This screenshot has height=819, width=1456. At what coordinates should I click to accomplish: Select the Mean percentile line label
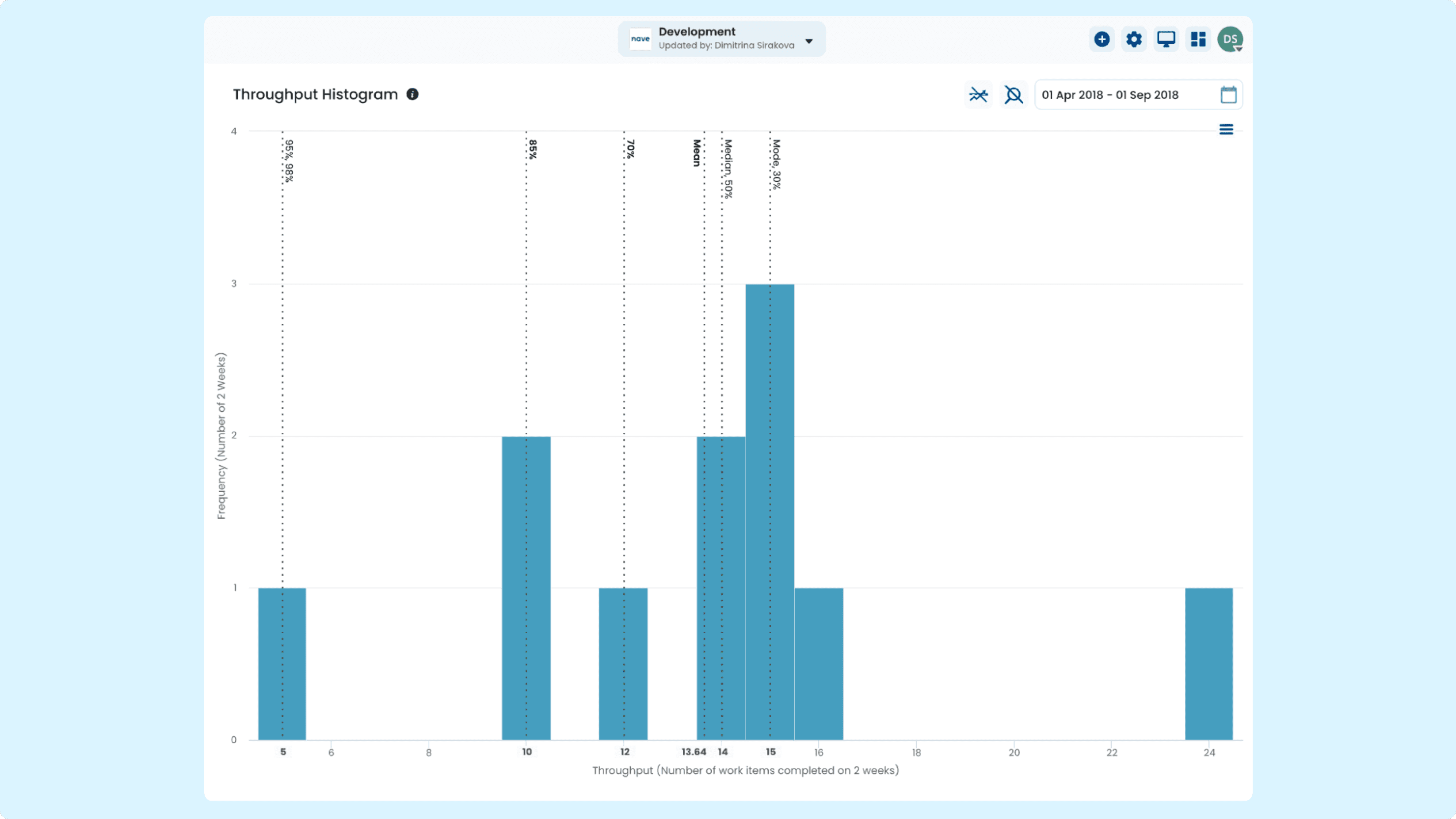coord(697,153)
